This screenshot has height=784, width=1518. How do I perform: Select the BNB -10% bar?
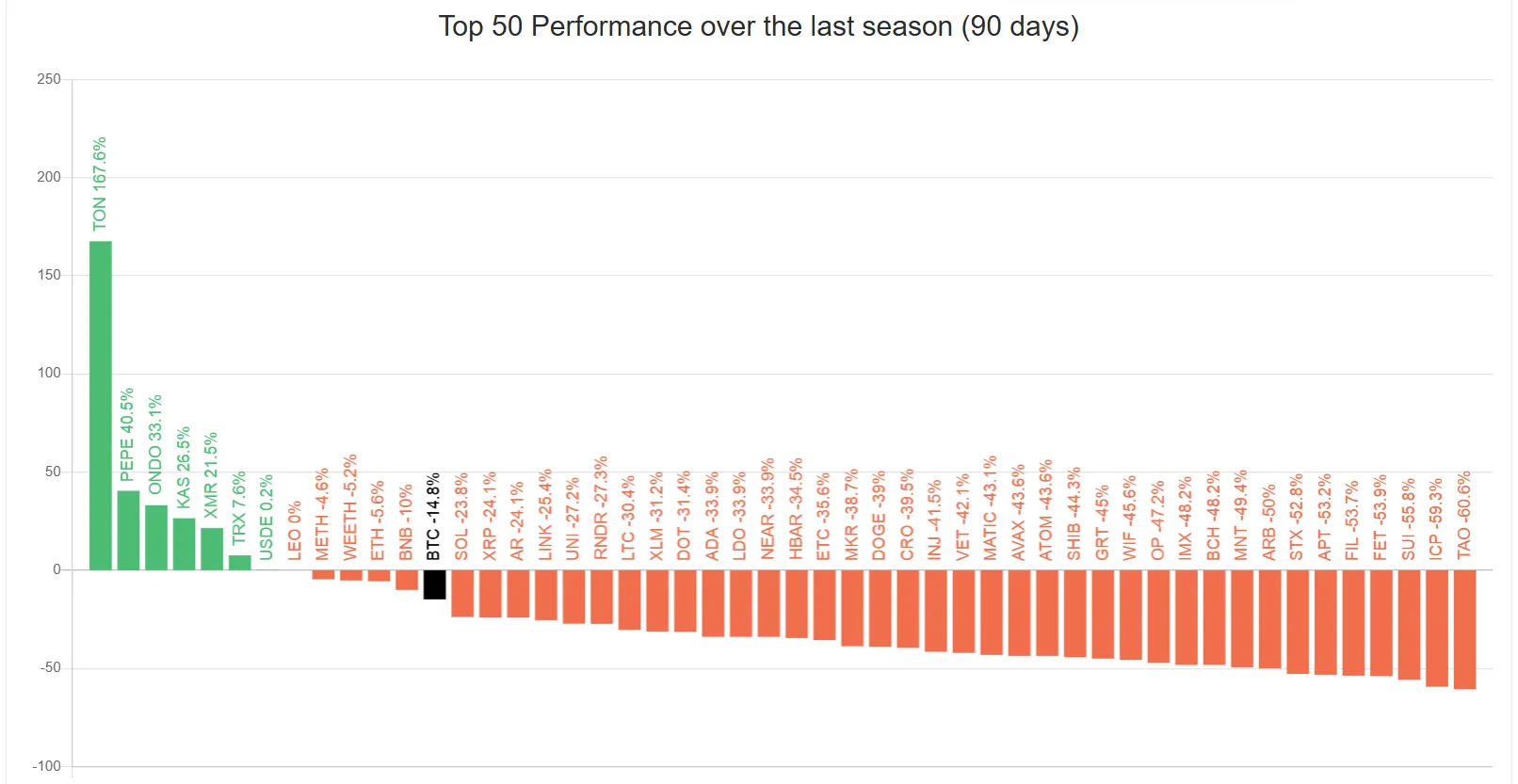tap(407, 580)
